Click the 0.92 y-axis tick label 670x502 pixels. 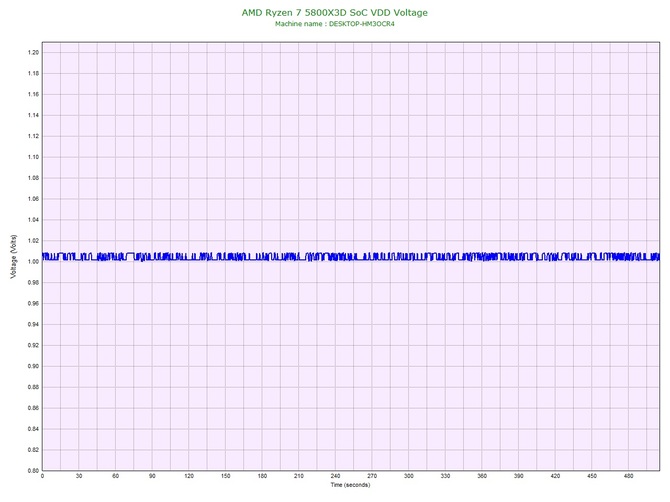[x=33, y=346]
